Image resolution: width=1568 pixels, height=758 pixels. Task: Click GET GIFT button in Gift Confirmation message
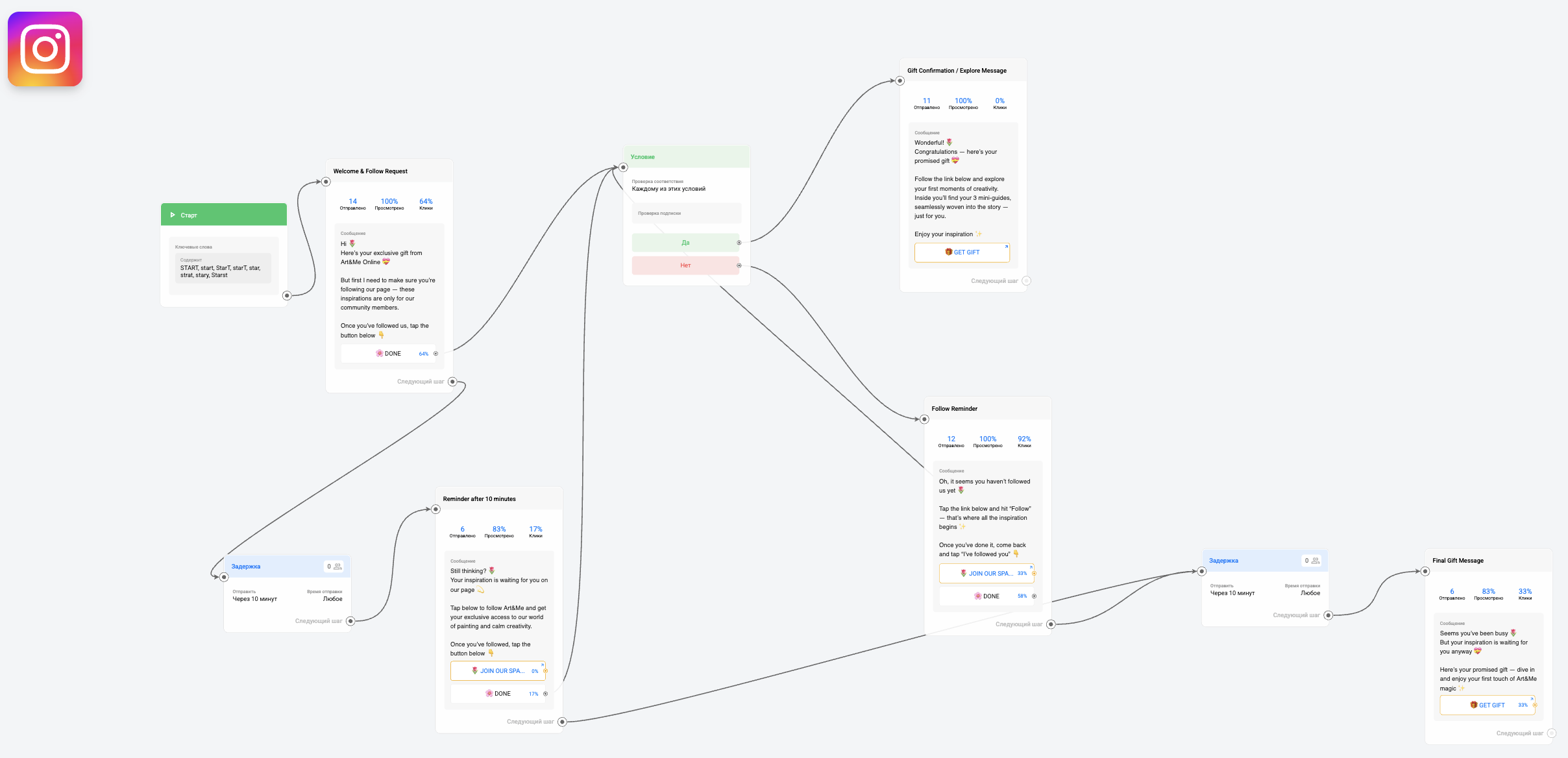962,252
